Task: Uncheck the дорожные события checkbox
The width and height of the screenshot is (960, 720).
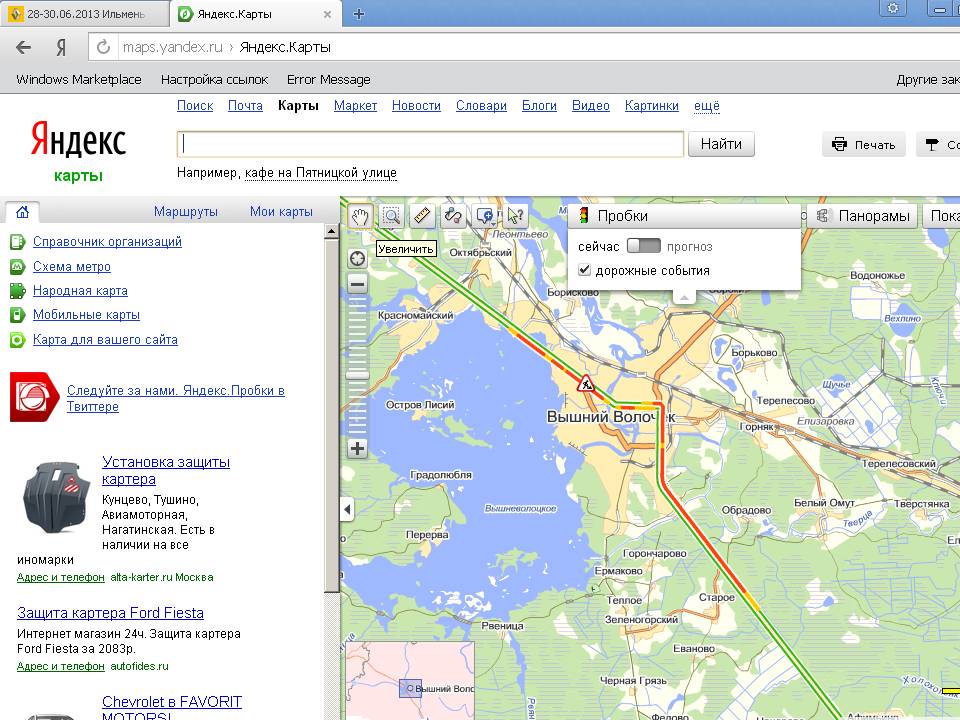Action: [586, 270]
